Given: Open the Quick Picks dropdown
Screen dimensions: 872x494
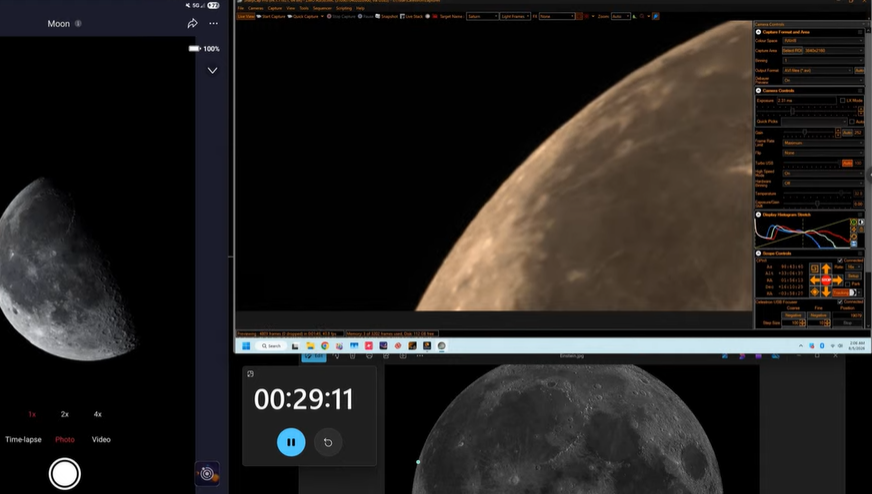Looking at the screenshot, I should pyautogui.click(x=814, y=121).
